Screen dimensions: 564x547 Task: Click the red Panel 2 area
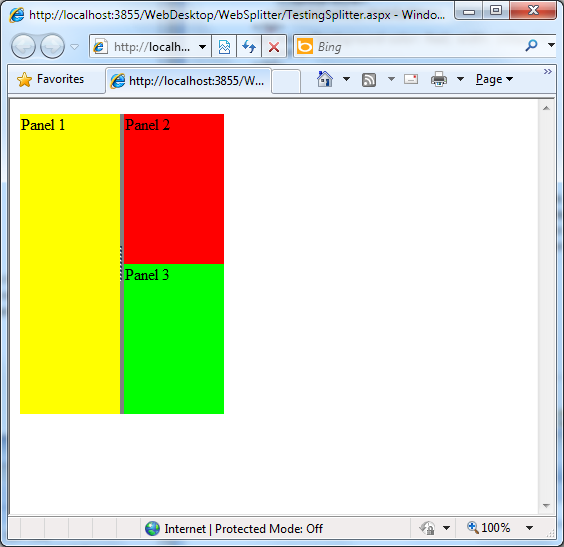coord(174,189)
